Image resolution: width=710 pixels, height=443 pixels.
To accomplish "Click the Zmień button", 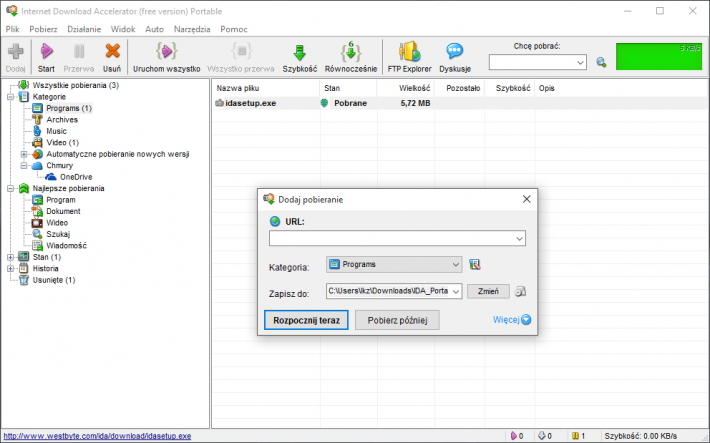I will click(488, 291).
